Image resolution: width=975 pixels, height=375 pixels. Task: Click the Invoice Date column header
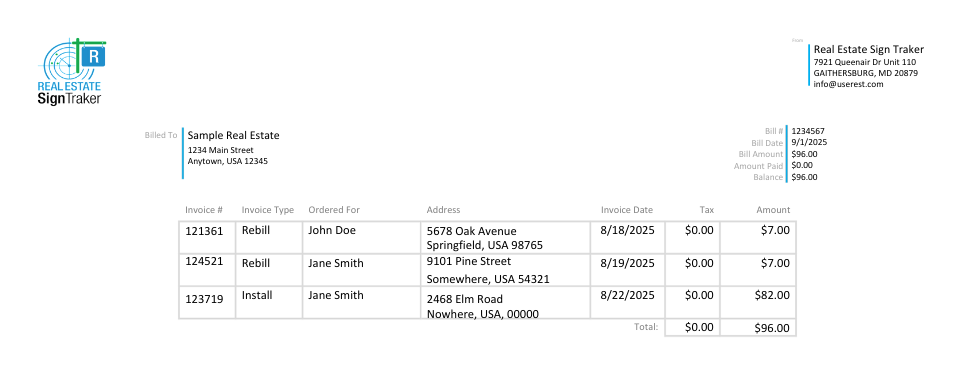pos(627,210)
